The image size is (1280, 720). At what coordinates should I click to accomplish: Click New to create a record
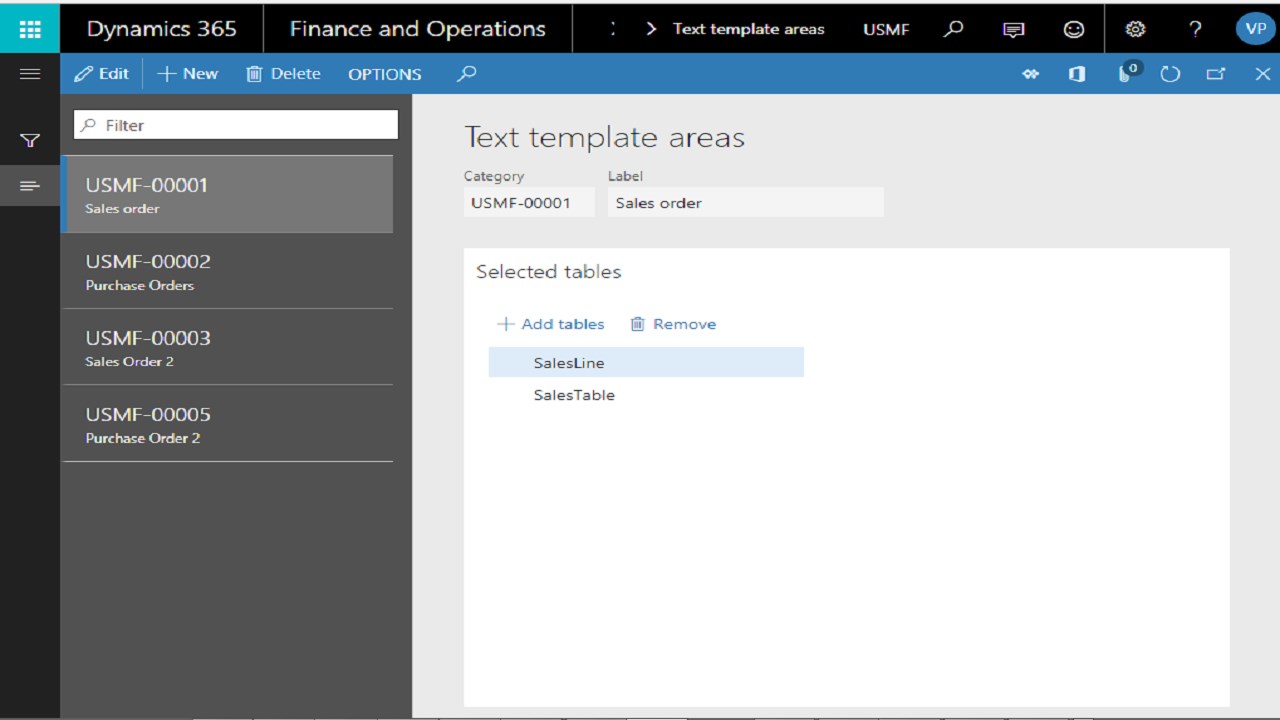188,74
